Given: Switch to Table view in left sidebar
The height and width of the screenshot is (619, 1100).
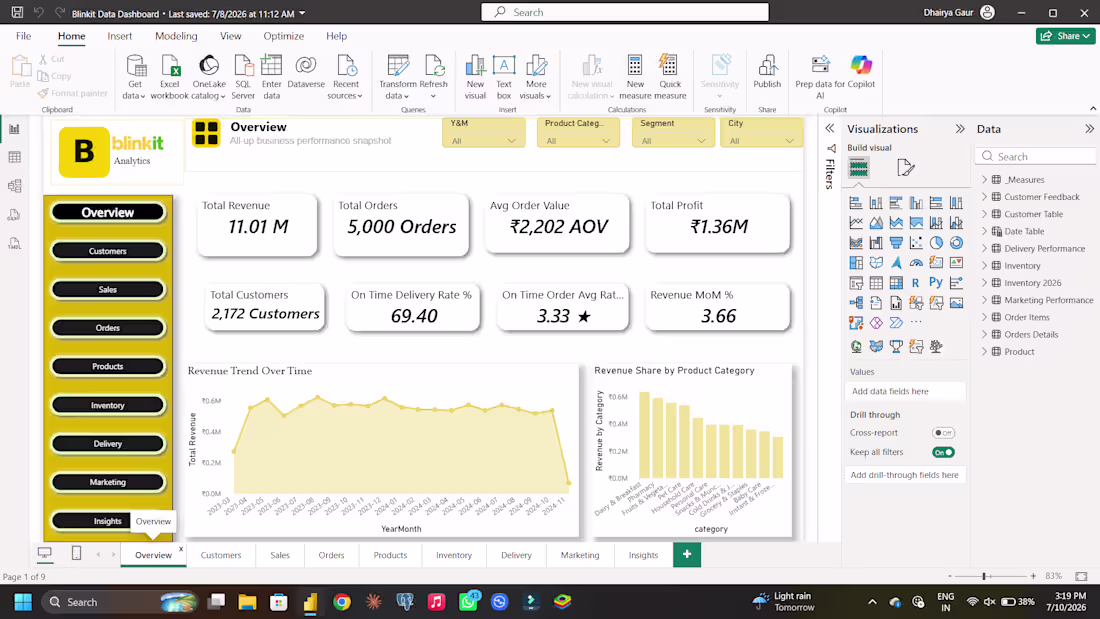Looking at the screenshot, I should point(15,157).
